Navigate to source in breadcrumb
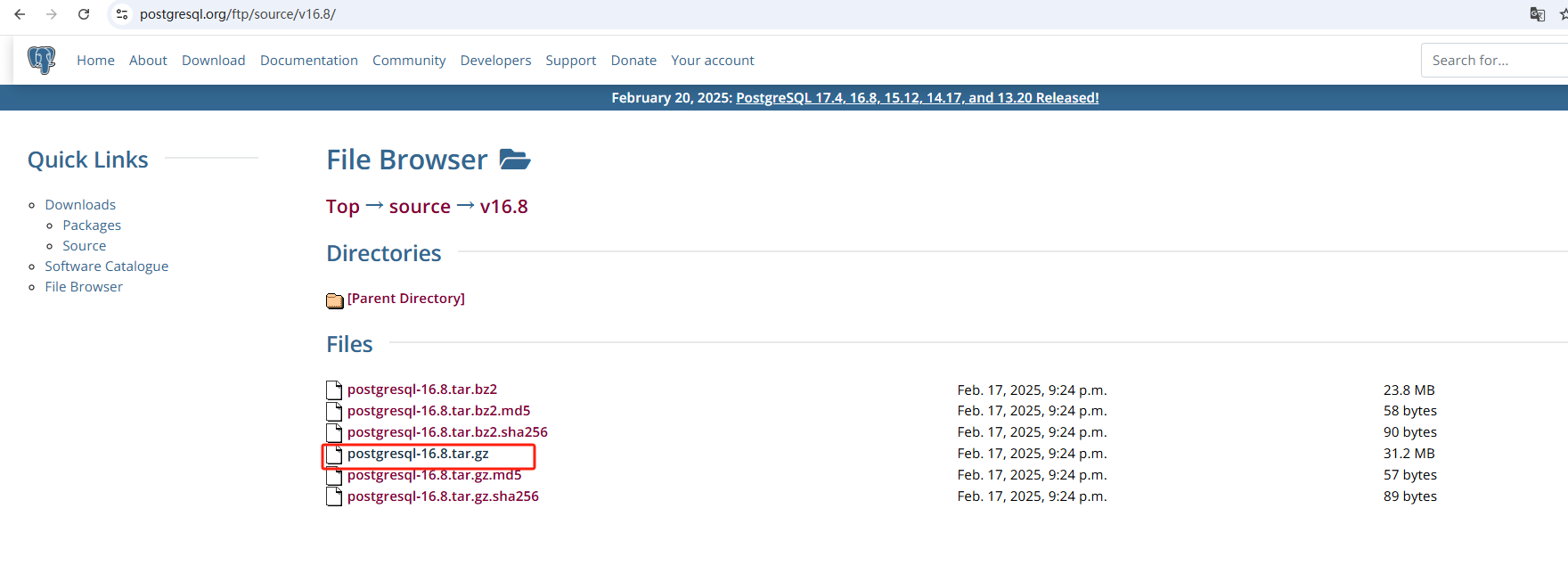This screenshot has height=574, width=1568. coord(420,207)
